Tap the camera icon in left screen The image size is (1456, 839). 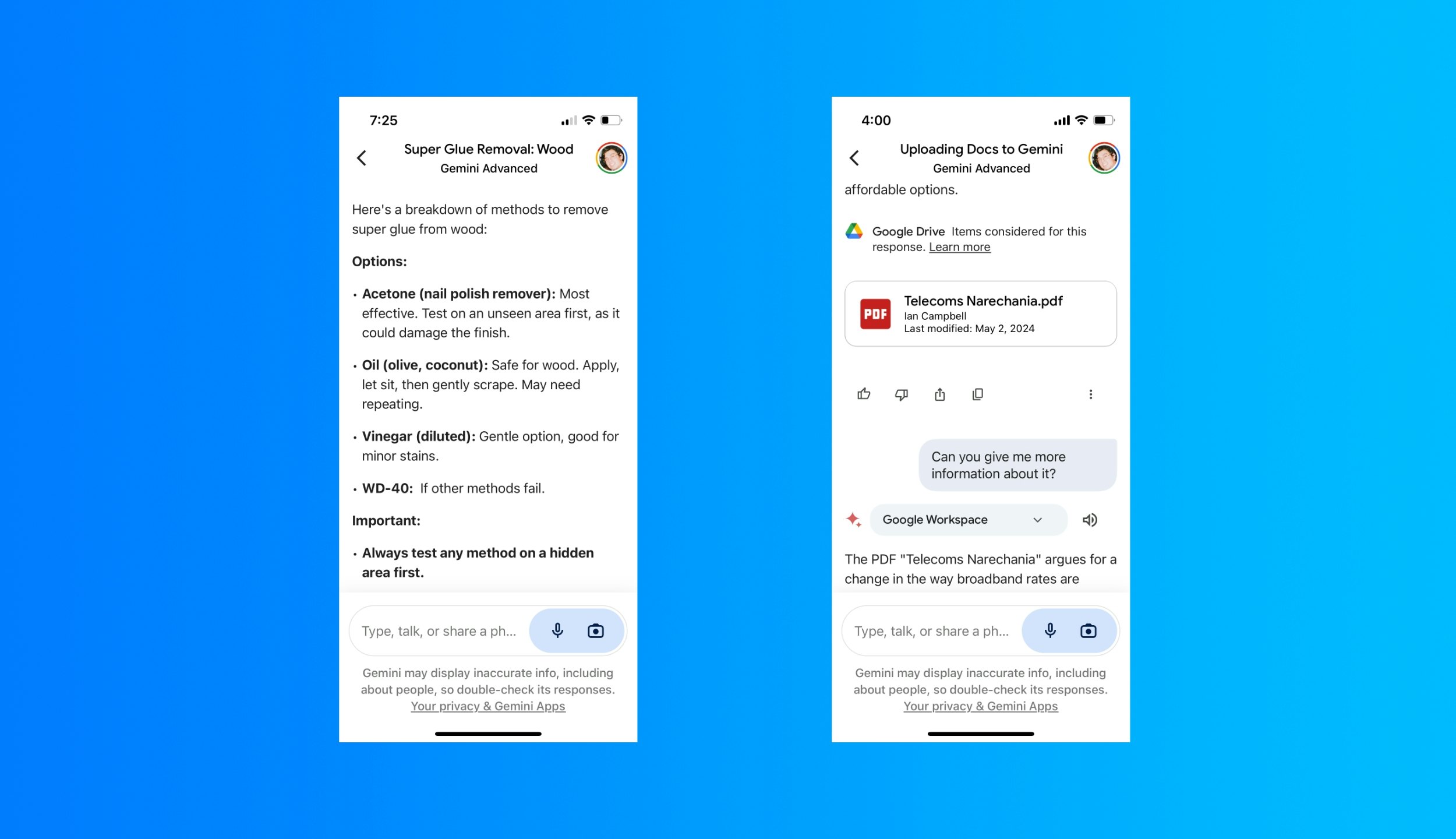coord(596,629)
